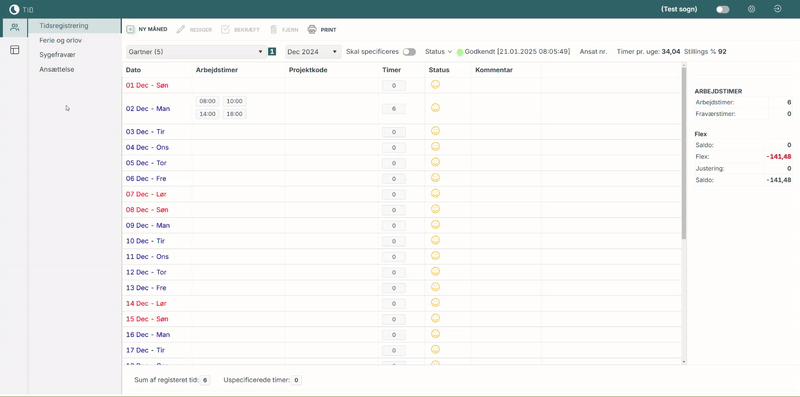Click the Projektkode column header
800x397 pixels.
pyautogui.click(x=308, y=70)
